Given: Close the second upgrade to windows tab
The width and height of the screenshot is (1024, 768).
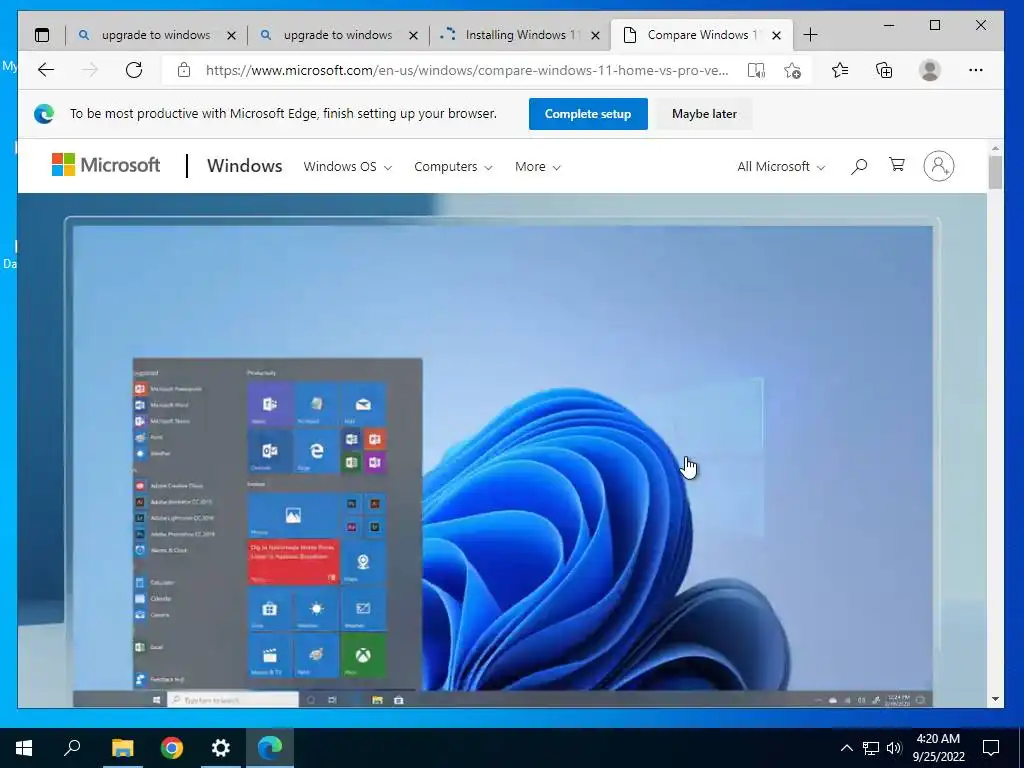Looking at the screenshot, I should 413,35.
